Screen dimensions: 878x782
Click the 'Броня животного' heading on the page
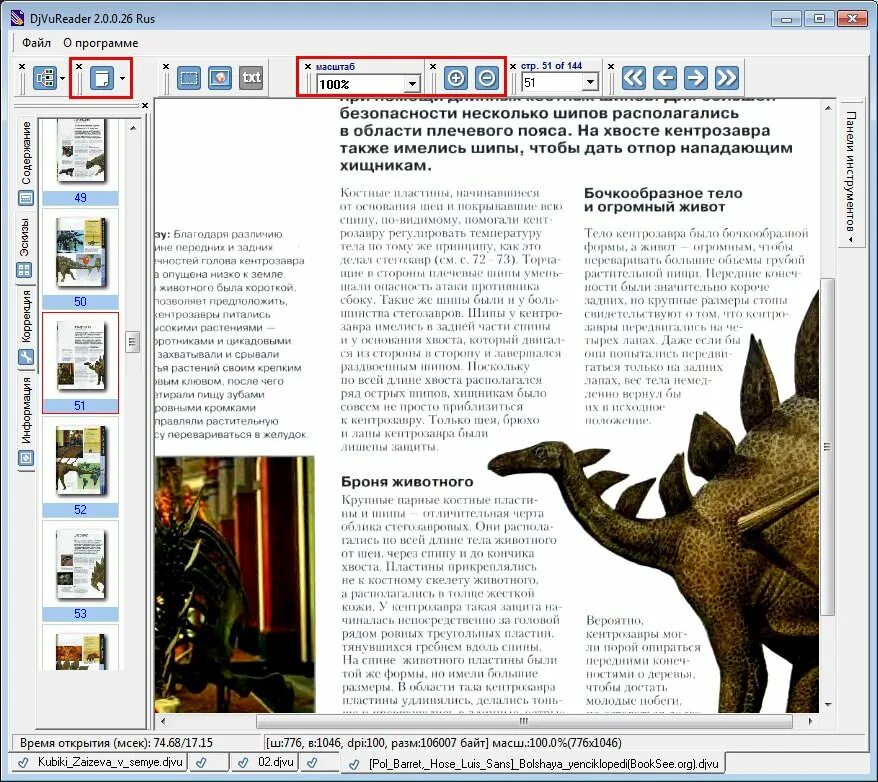(407, 482)
